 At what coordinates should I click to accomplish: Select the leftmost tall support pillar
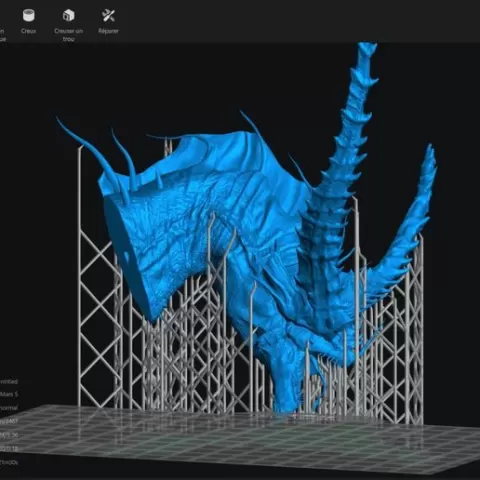tap(80, 277)
